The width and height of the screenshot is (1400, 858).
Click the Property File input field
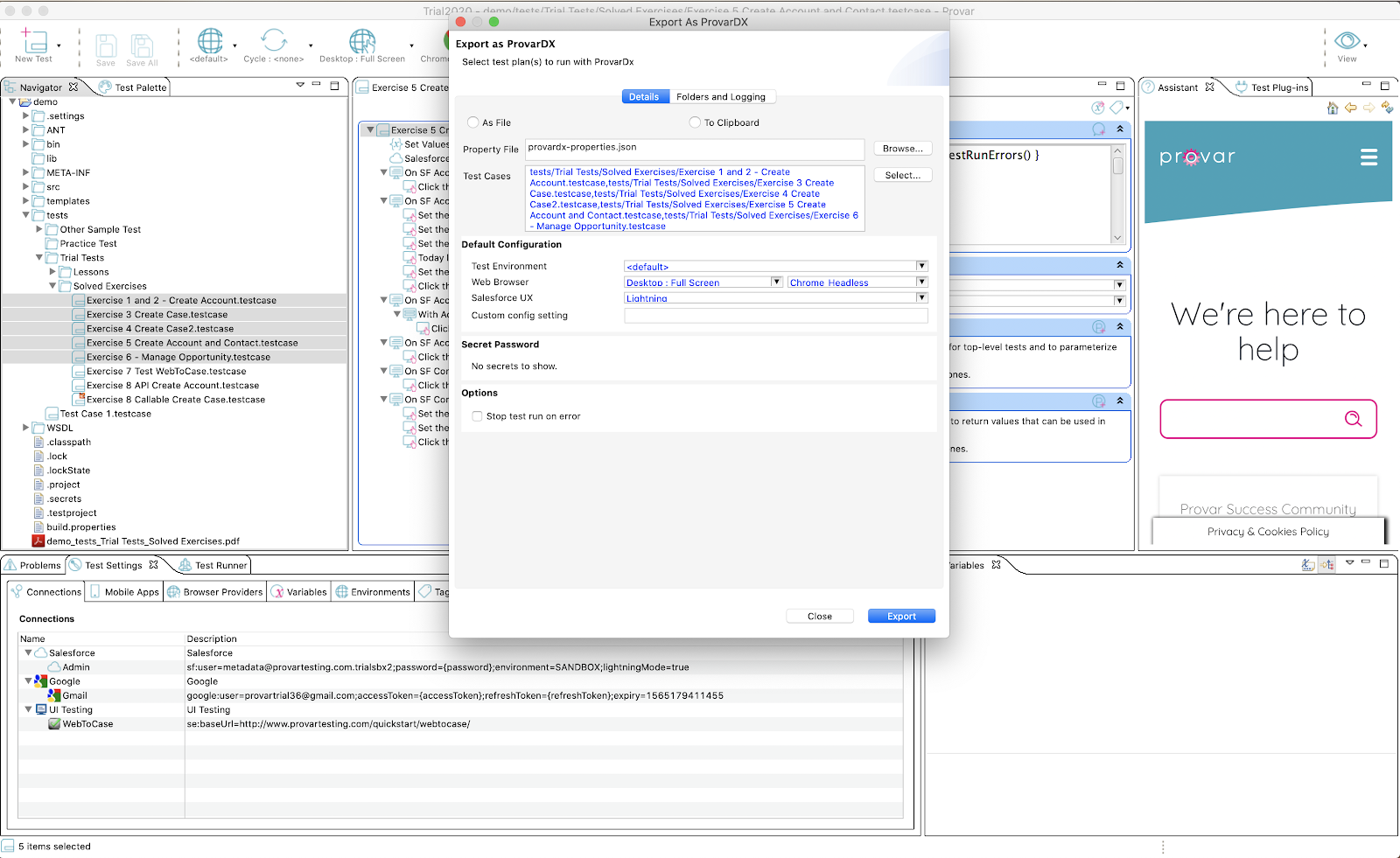tap(695, 149)
